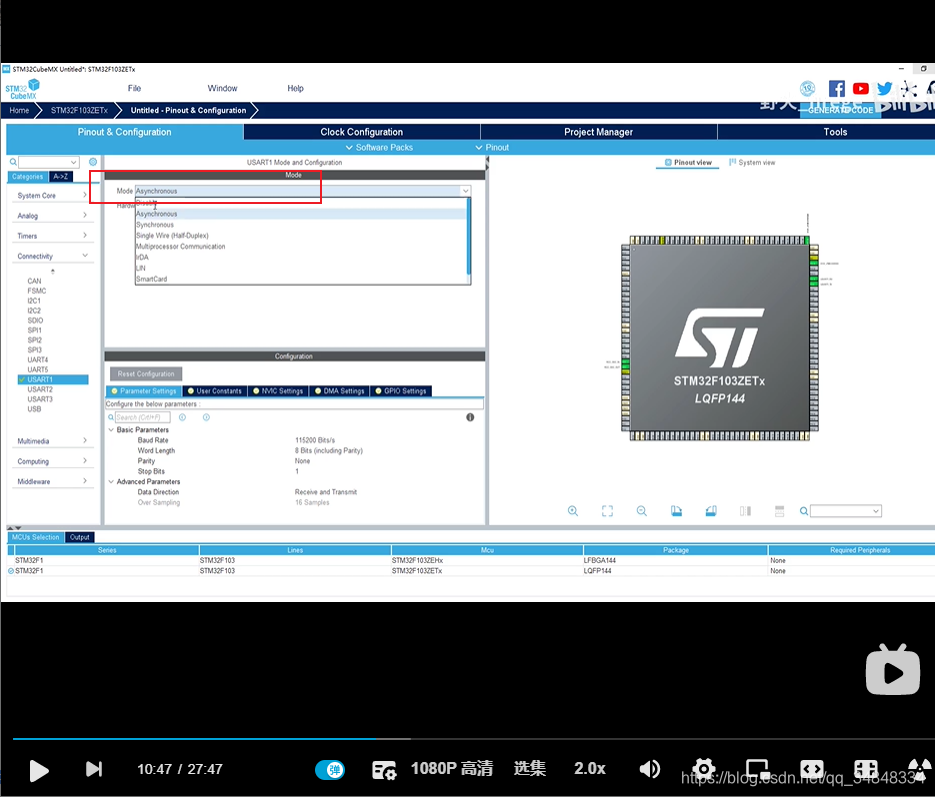Click the parameter info icon

[470, 417]
